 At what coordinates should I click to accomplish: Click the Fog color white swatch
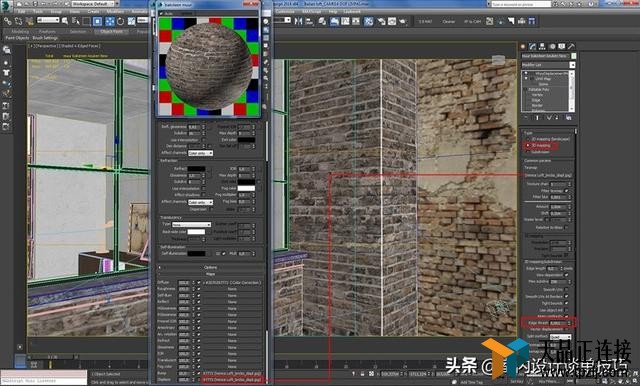246,188
